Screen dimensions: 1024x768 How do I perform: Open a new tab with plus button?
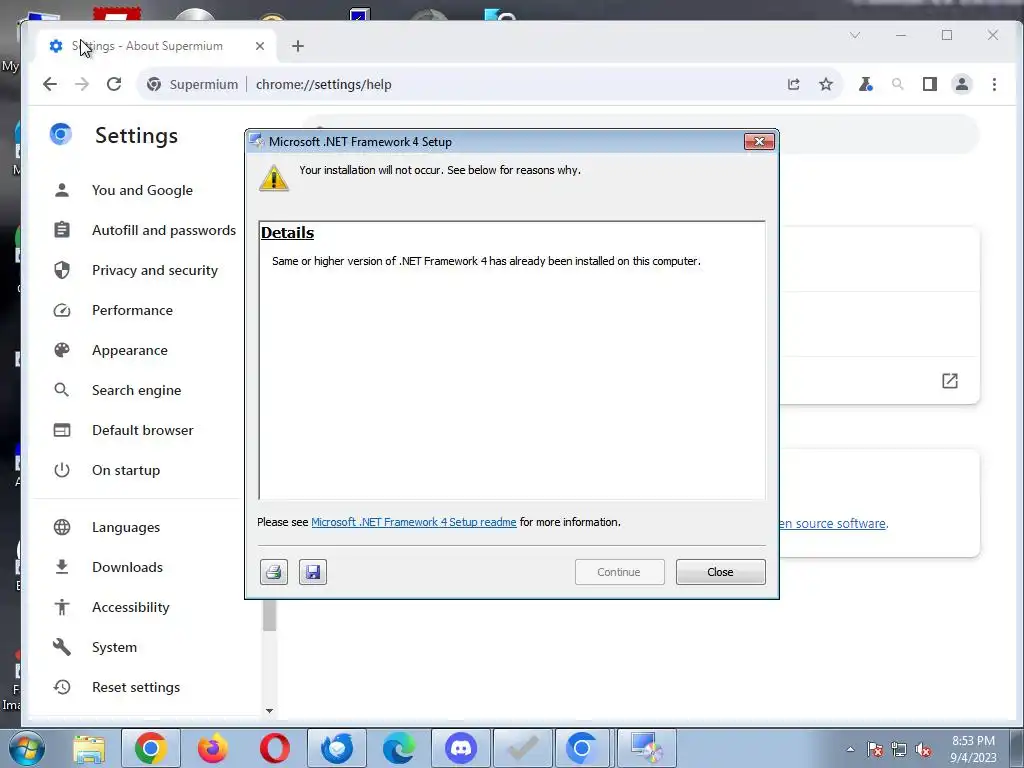[298, 46]
